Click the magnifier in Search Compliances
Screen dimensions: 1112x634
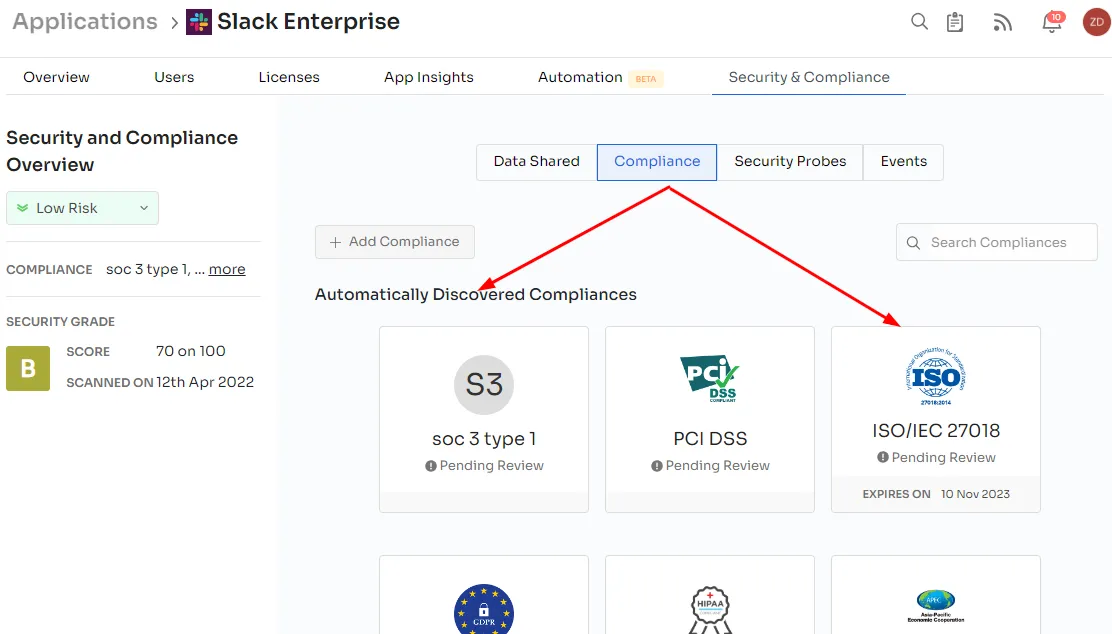tap(913, 243)
